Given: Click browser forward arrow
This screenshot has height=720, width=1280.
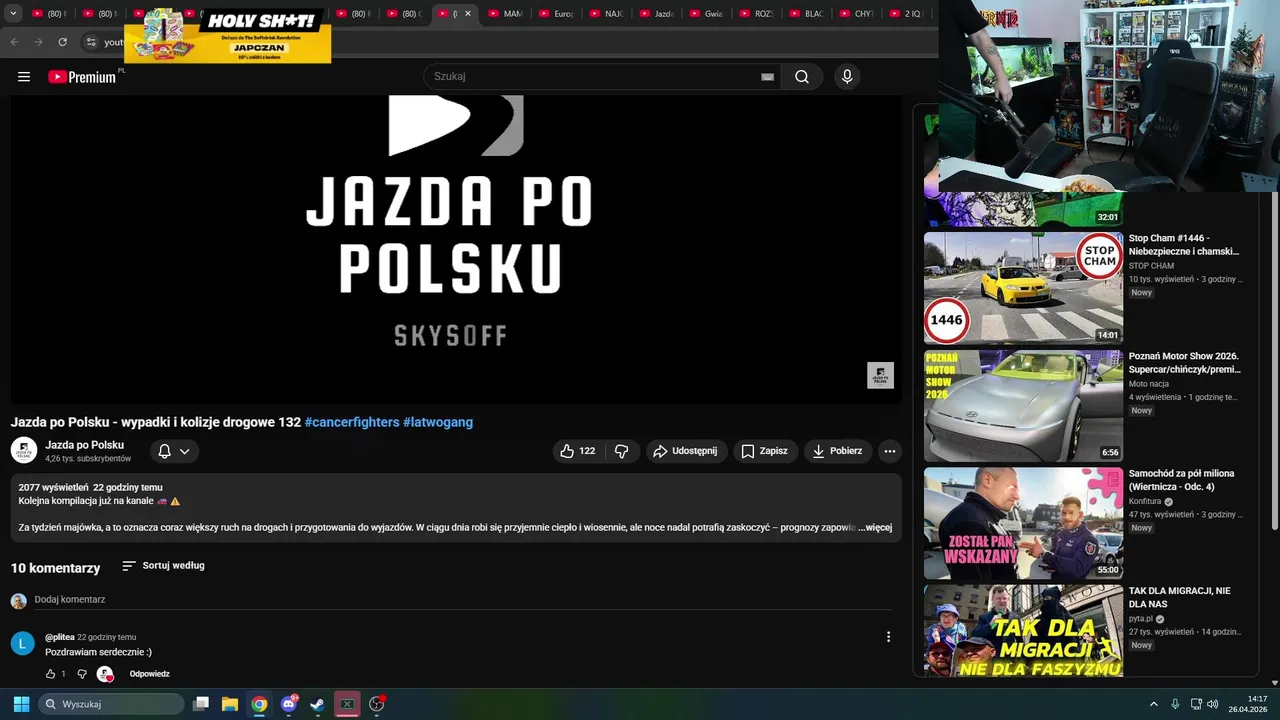Looking at the screenshot, I should tap(38, 42).
